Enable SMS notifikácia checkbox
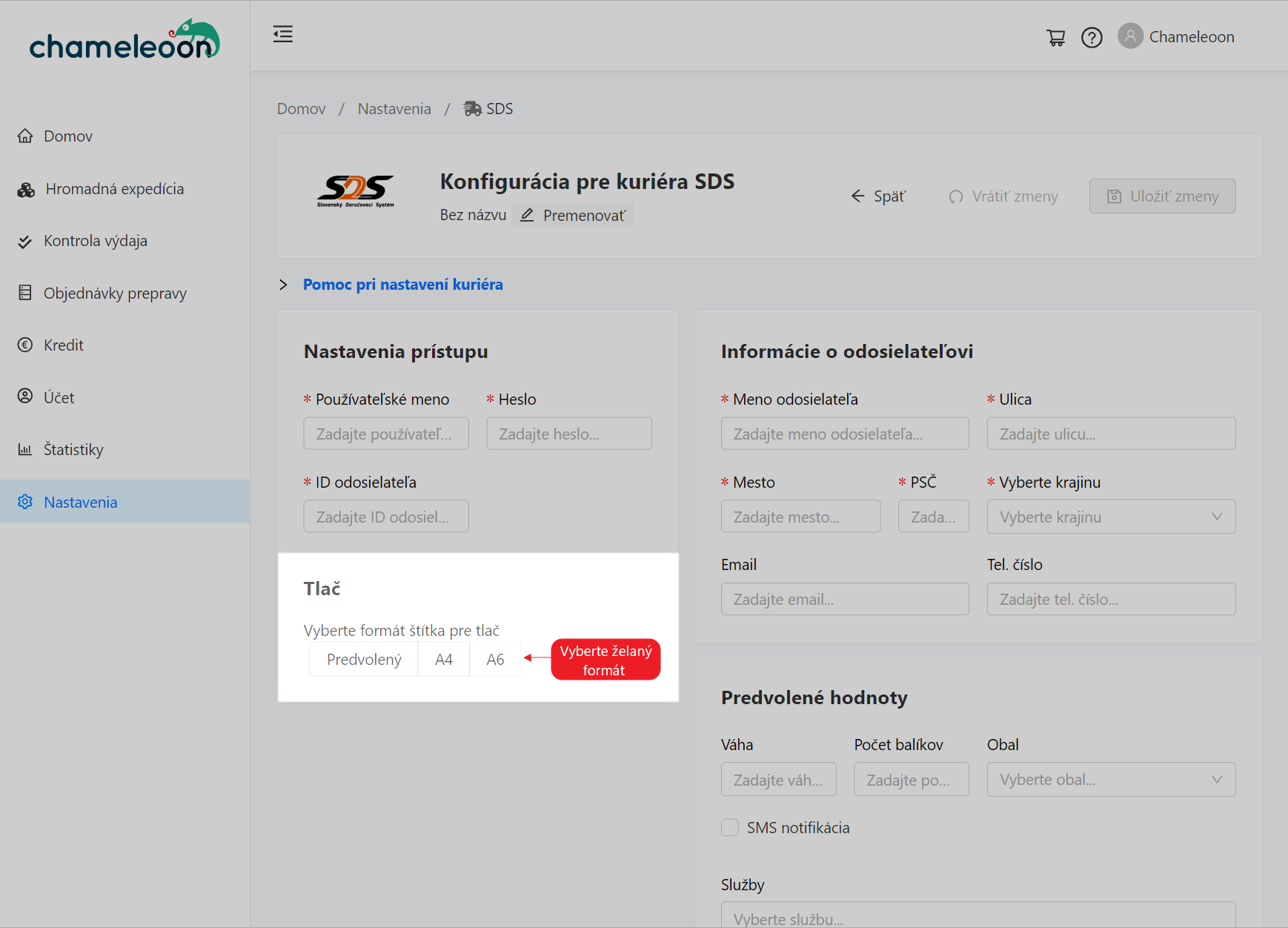This screenshot has height=928, width=1288. [730, 827]
